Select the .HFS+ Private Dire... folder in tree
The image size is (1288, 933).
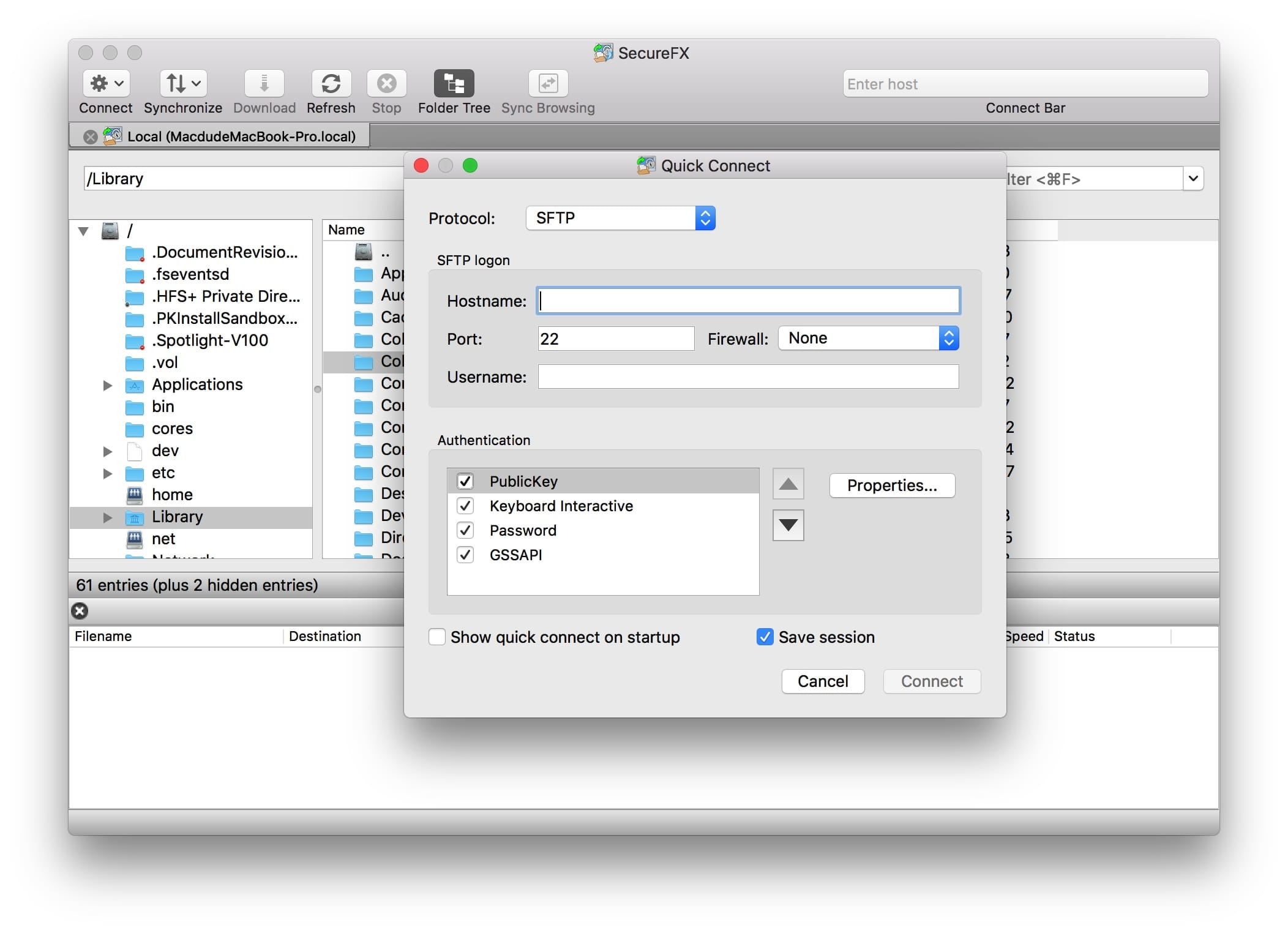(225, 296)
